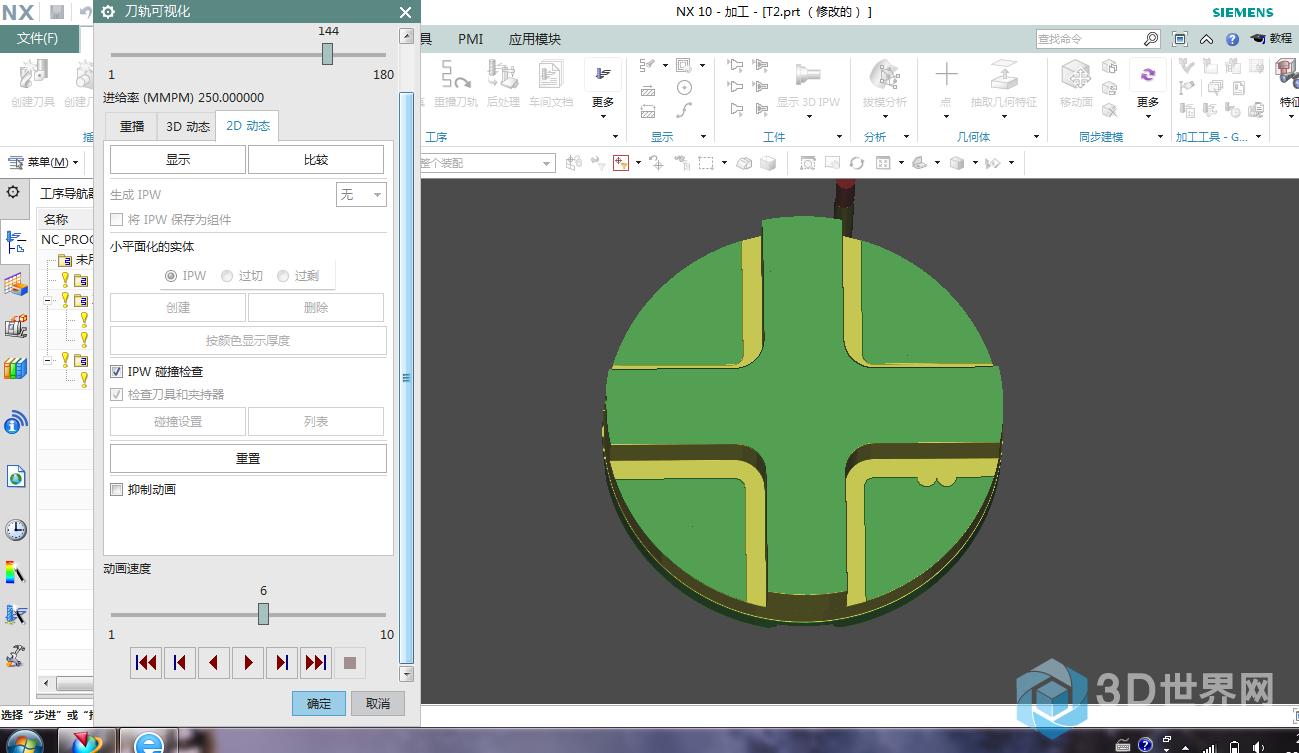This screenshot has height=753, width=1299.
Task: Open the blue info feed sidebar icon
Action: pos(15,424)
